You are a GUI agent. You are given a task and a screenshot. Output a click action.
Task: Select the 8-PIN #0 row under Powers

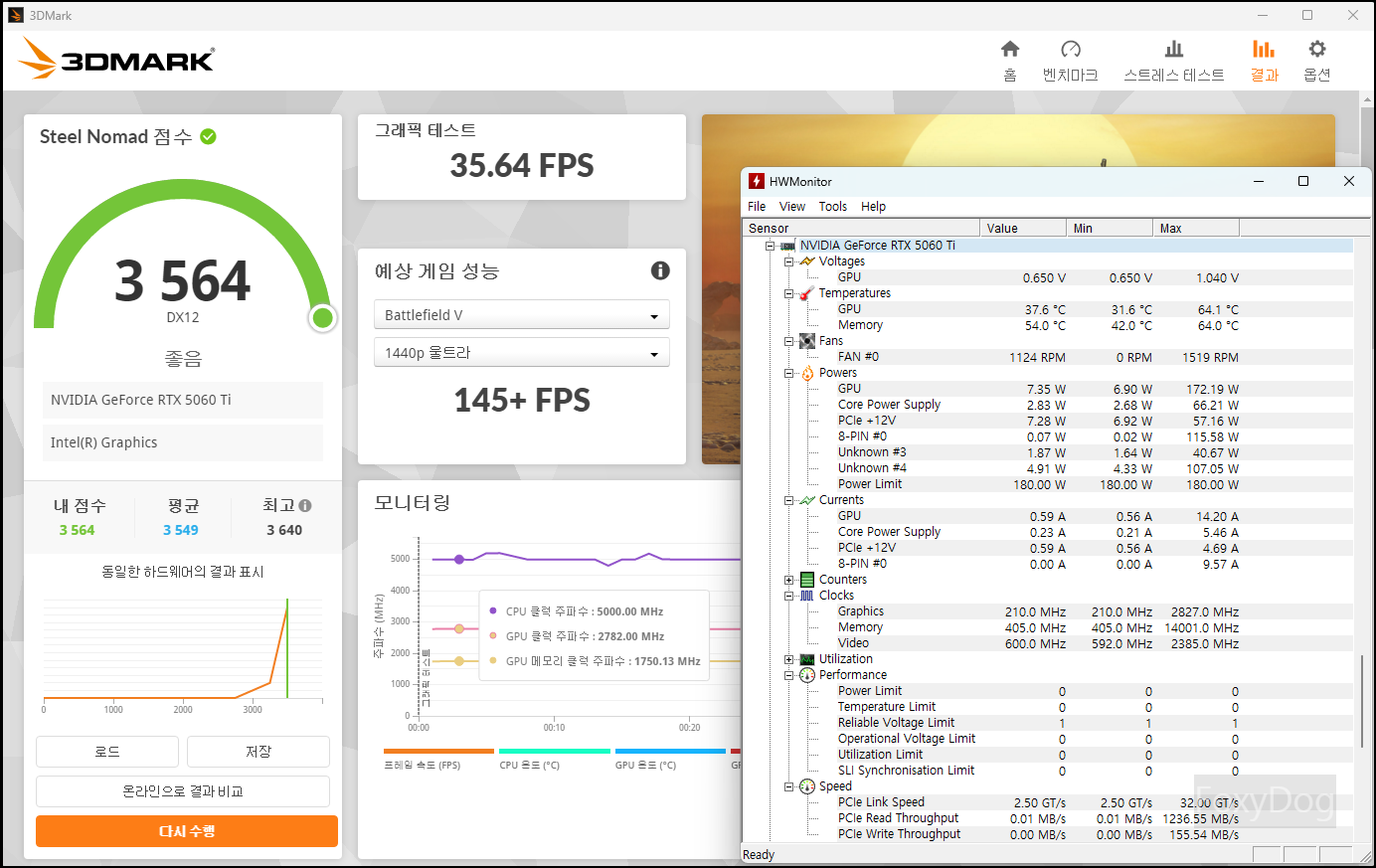tap(1048, 436)
